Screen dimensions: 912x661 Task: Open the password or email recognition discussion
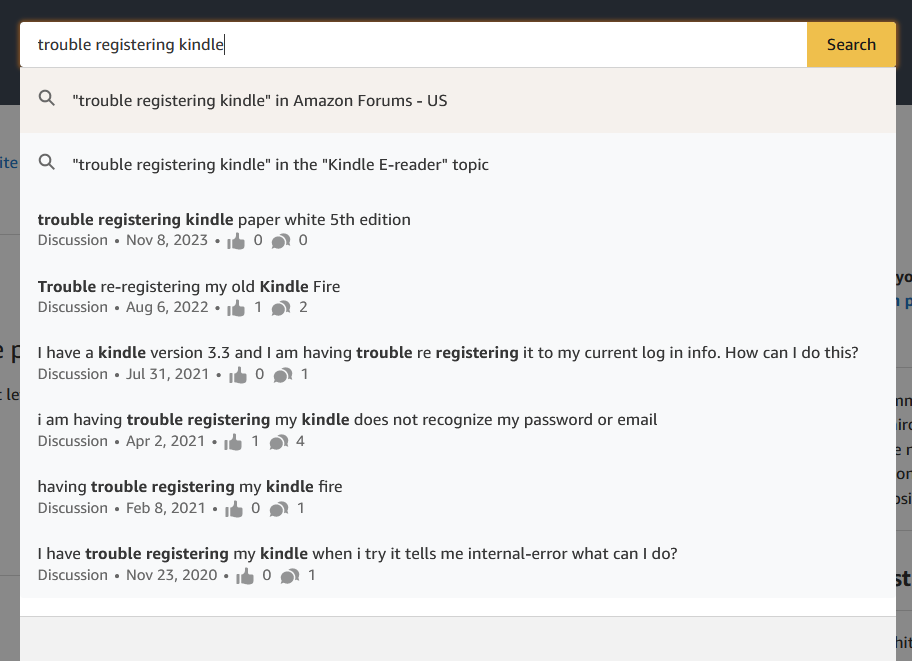coord(347,419)
